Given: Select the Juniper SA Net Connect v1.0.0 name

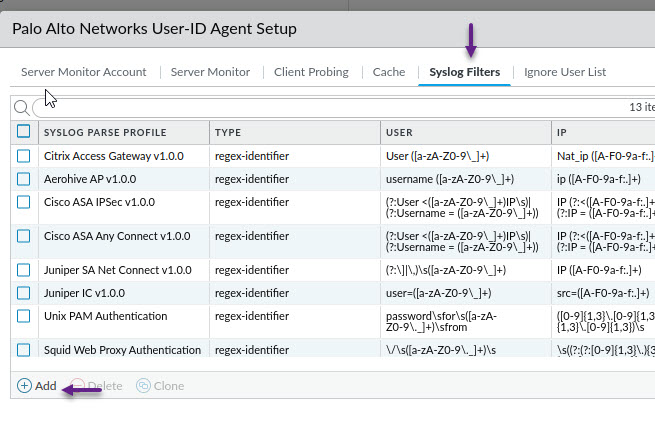Looking at the screenshot, I should [x=118, y=270].
